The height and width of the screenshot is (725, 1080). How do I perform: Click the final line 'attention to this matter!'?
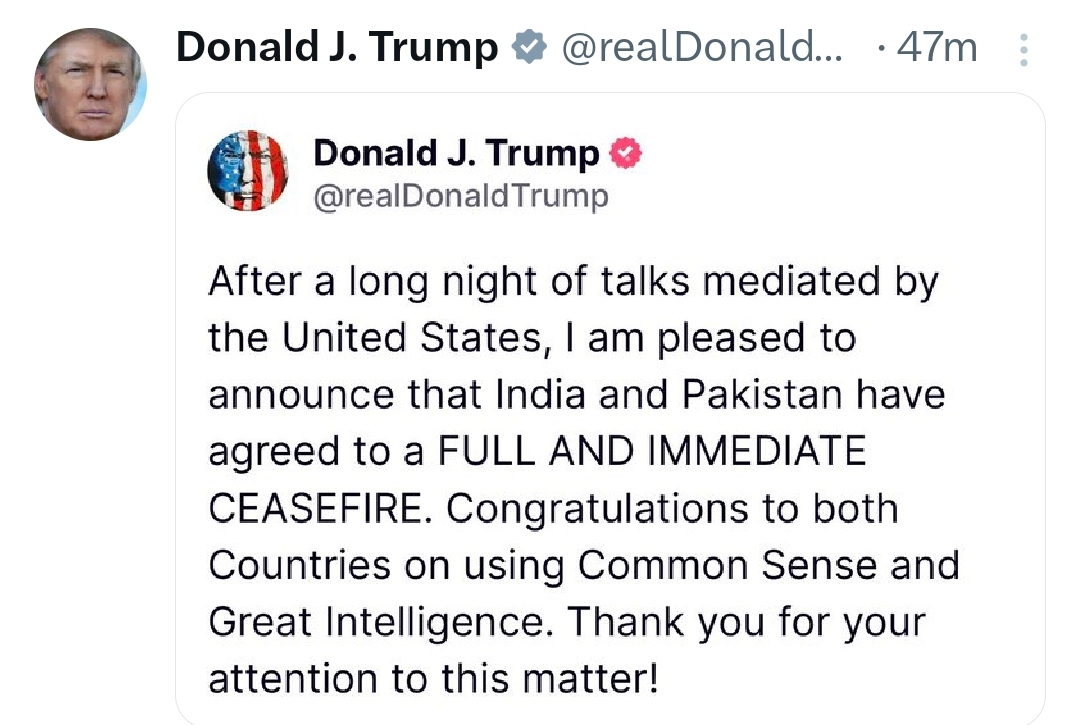pos(434,678)
